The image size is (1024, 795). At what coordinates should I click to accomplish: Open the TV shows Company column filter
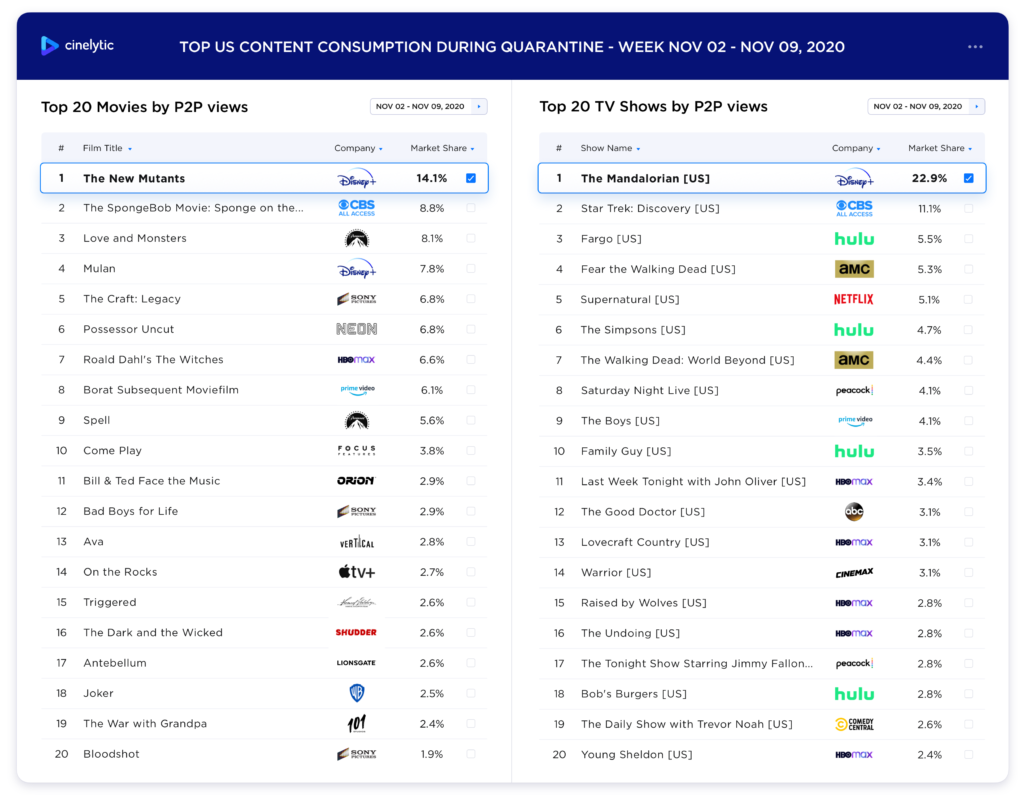coord(856,148)
